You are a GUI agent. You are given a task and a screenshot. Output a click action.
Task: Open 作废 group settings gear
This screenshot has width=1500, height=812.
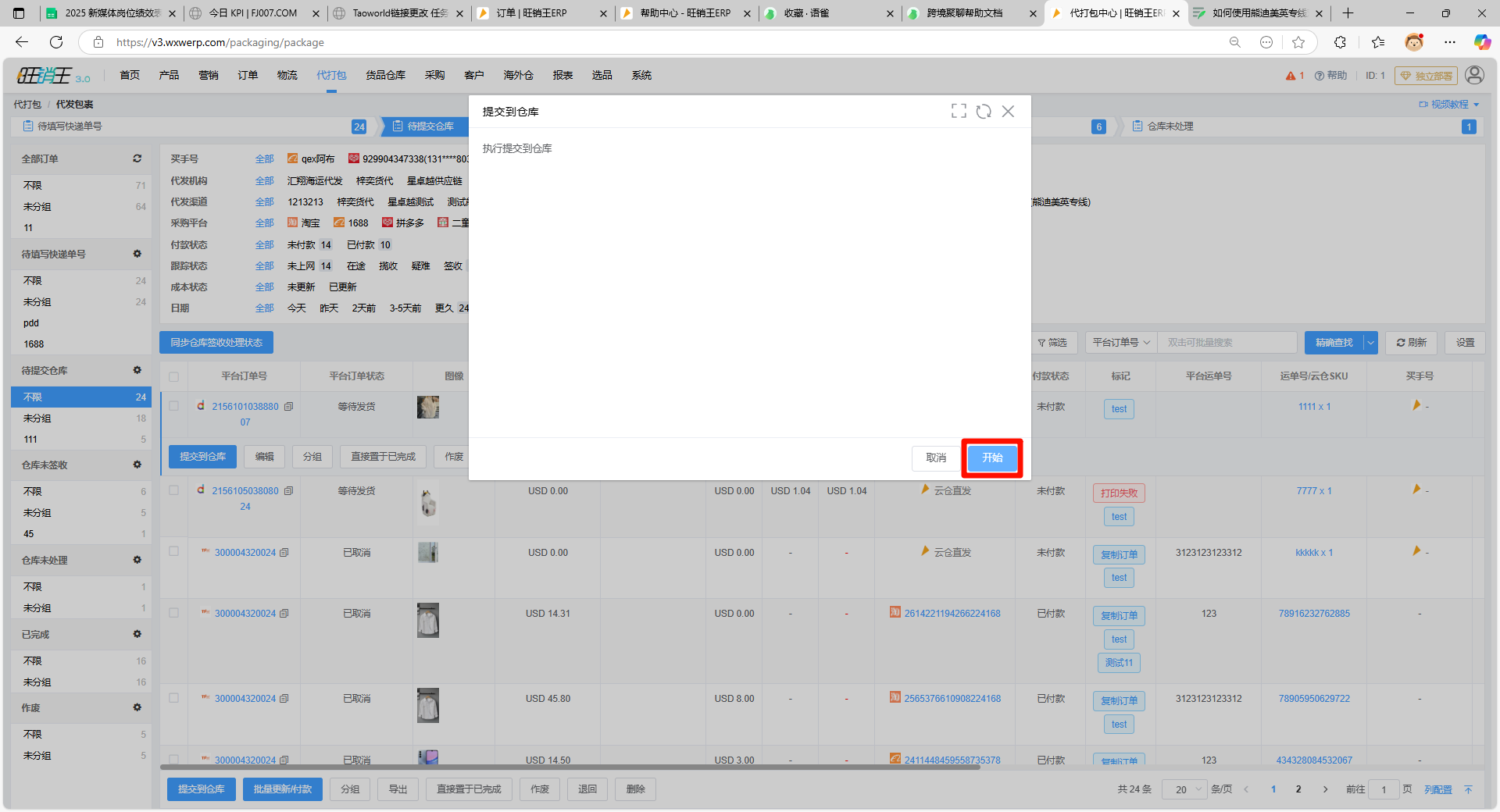[137, 707]
